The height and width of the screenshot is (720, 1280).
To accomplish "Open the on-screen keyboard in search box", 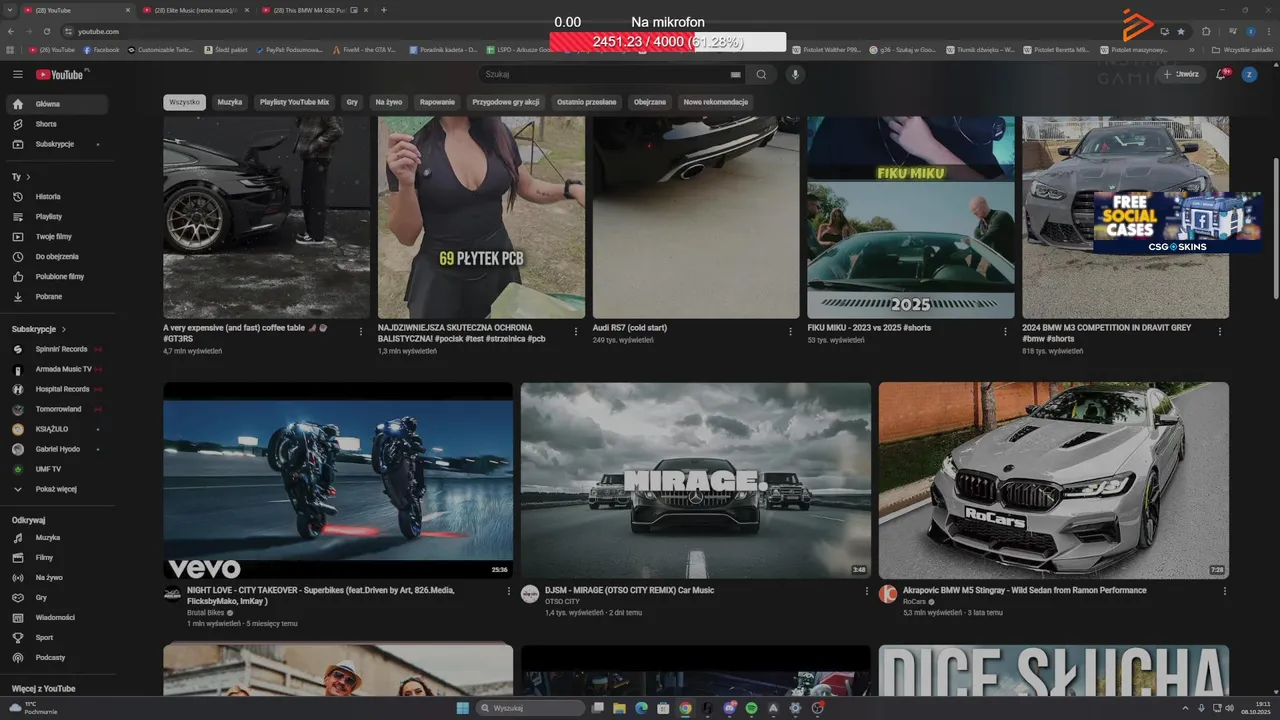I will [736, 75].
